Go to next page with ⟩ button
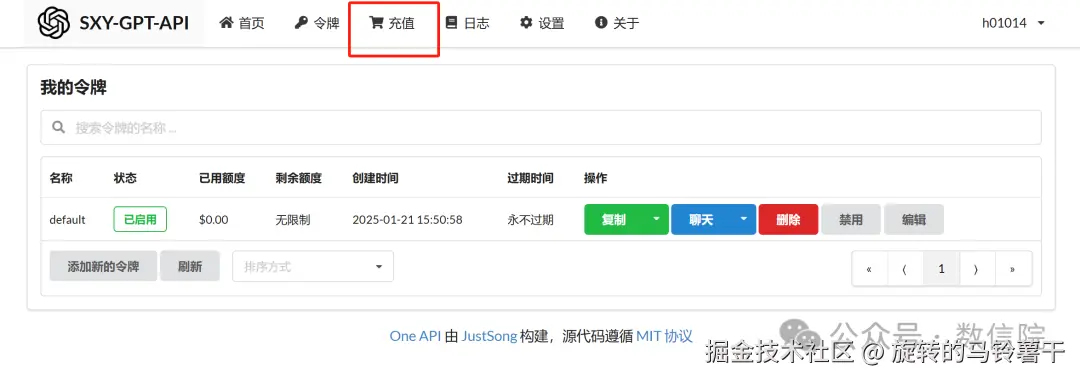 976,268
